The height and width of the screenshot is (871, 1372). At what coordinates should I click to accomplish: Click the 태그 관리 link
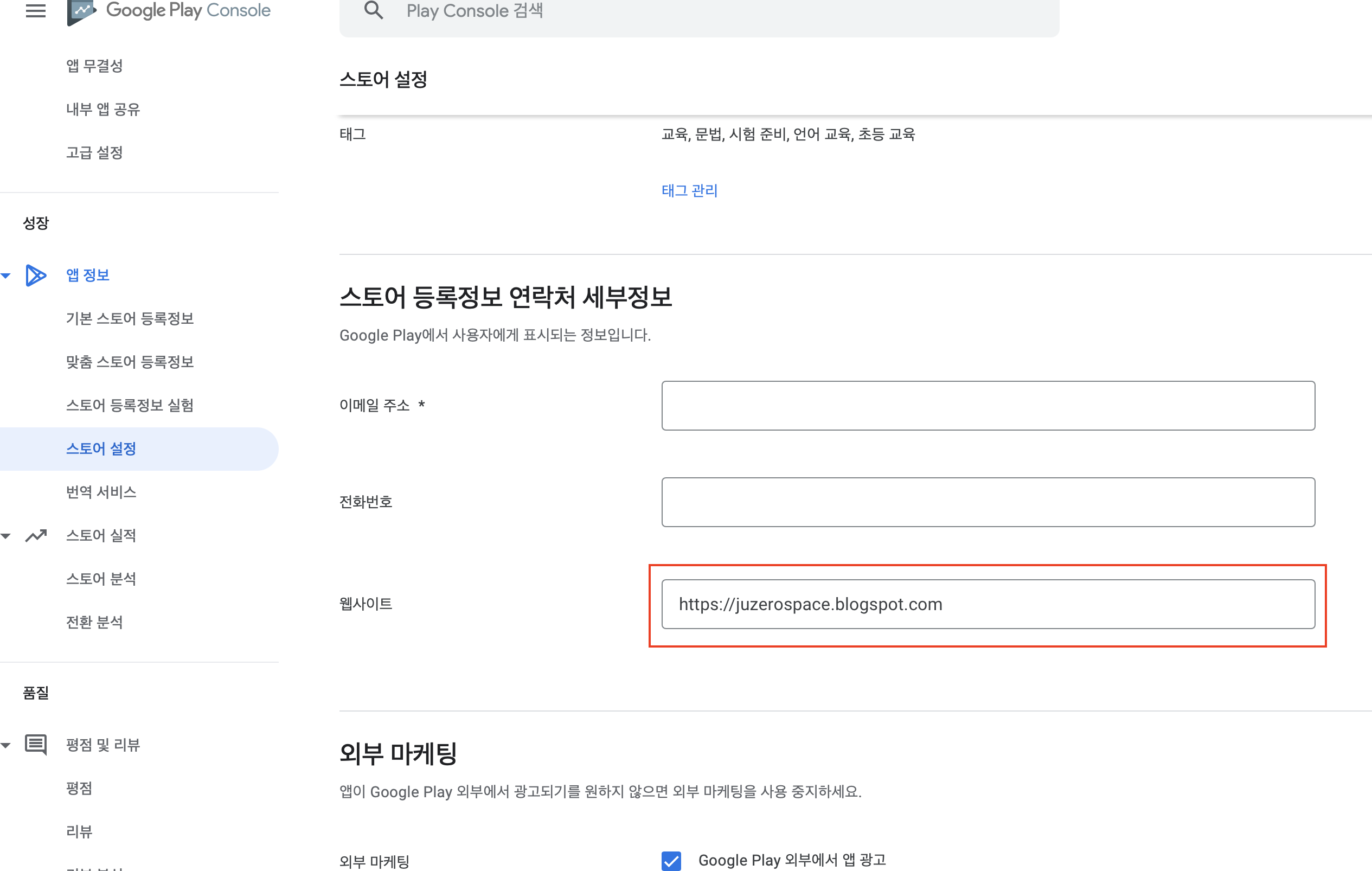click(x=689, y=191)
